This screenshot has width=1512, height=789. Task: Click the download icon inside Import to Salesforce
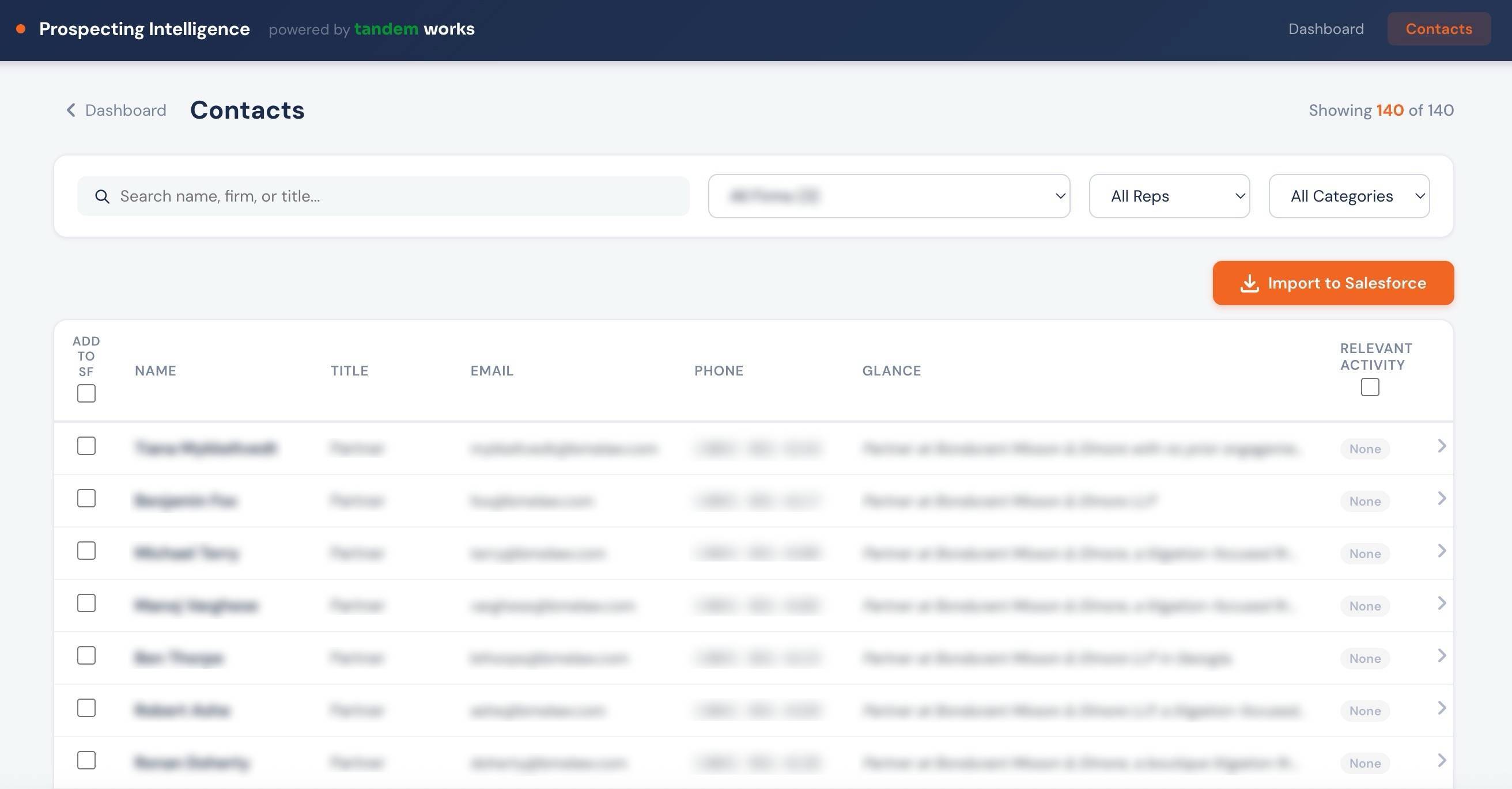pos(1250,283)
